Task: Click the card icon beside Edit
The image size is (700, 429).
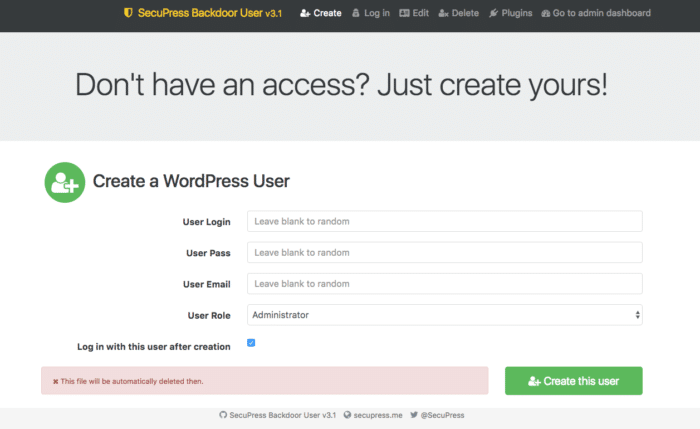Action: point(404,13)
